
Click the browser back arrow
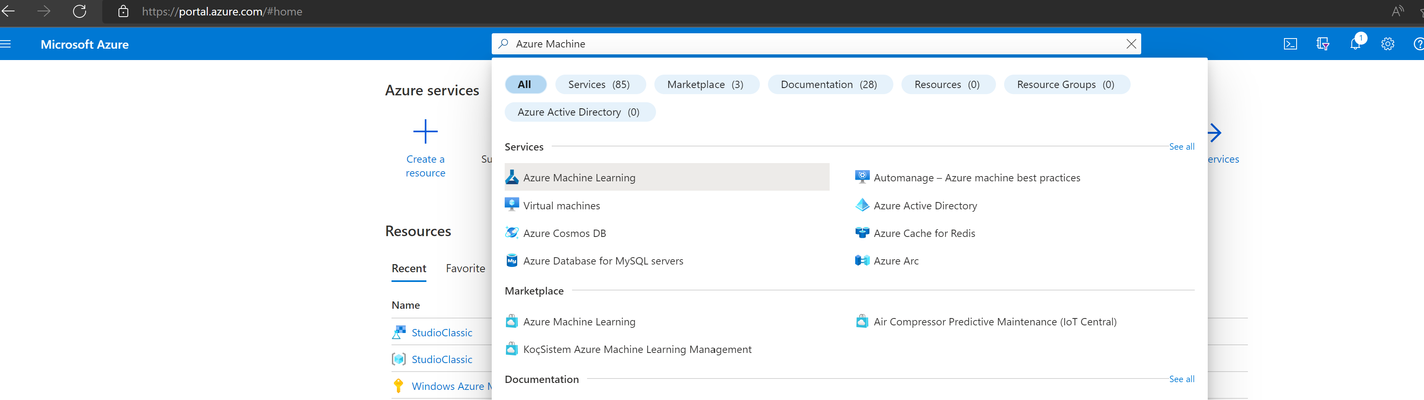9,11
